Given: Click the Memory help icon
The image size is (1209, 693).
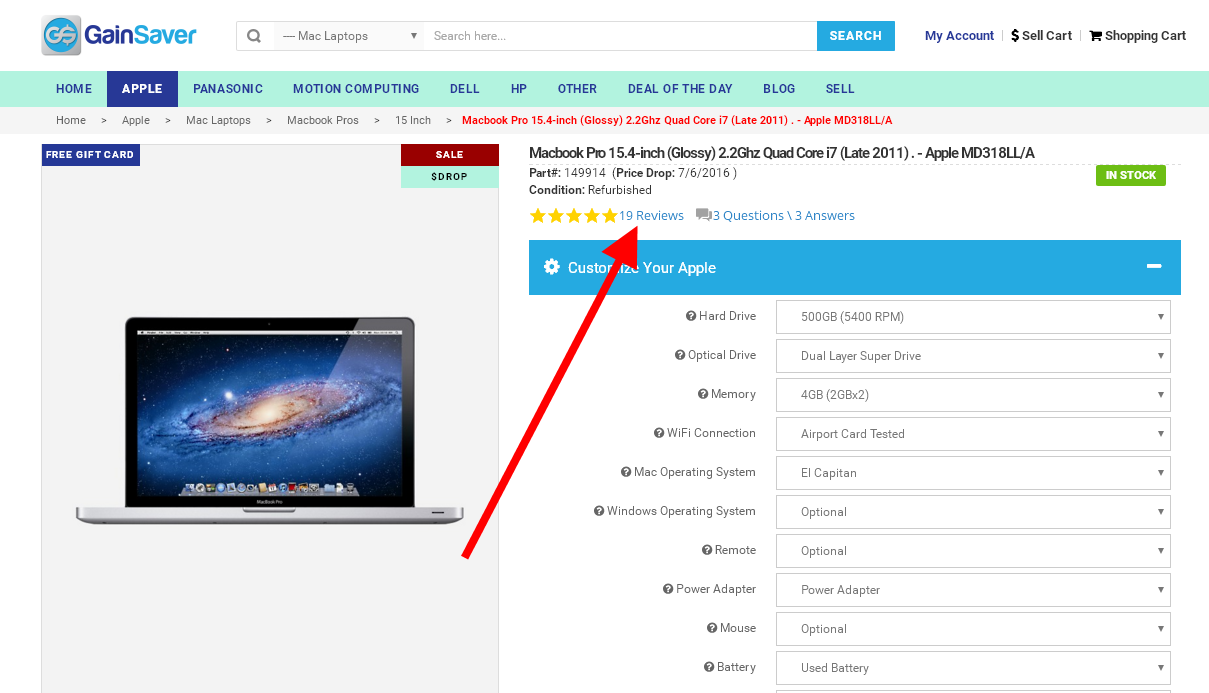Looking at the screenshot, I should [703, 394].
